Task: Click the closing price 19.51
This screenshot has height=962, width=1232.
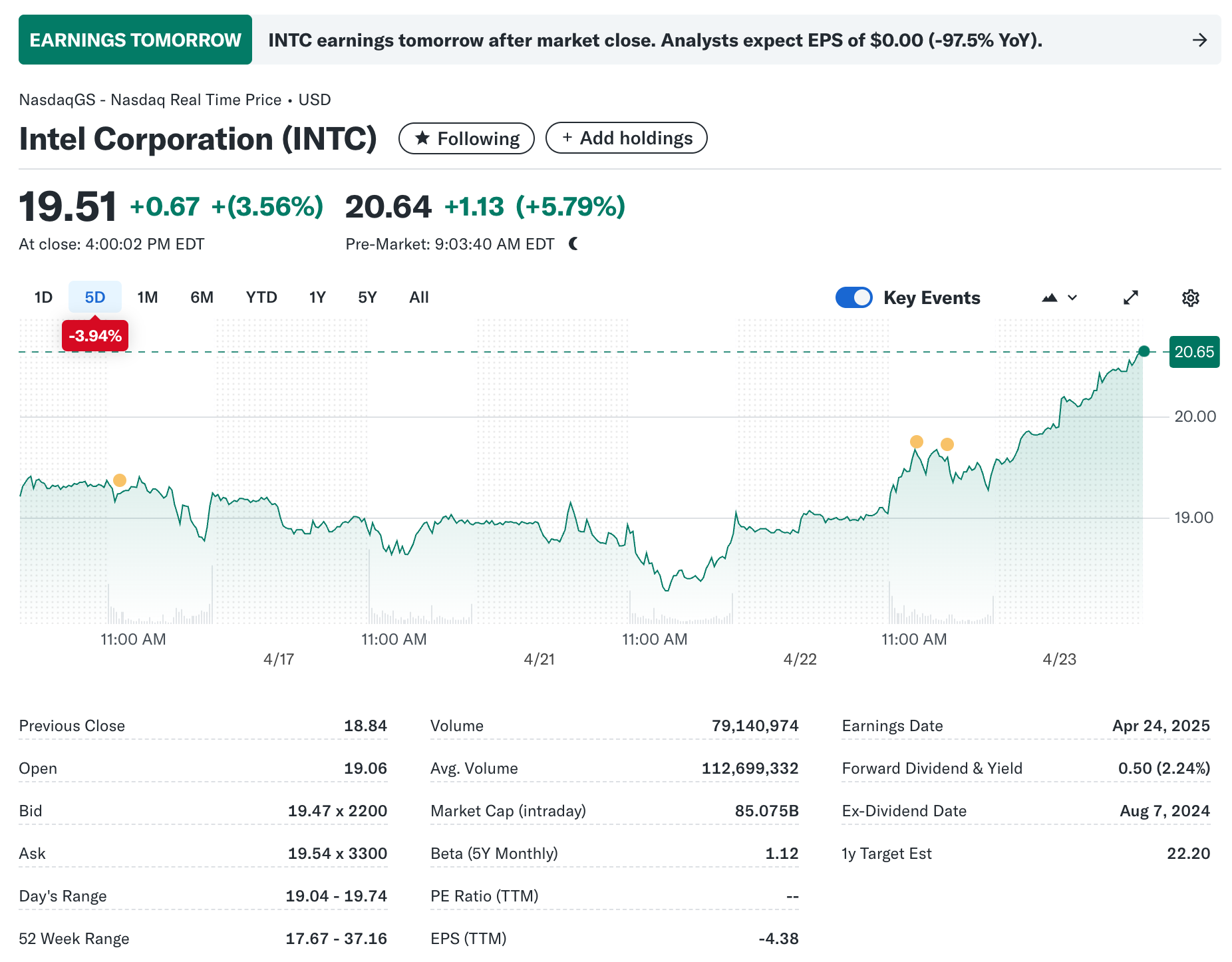Action: [68, 206]
